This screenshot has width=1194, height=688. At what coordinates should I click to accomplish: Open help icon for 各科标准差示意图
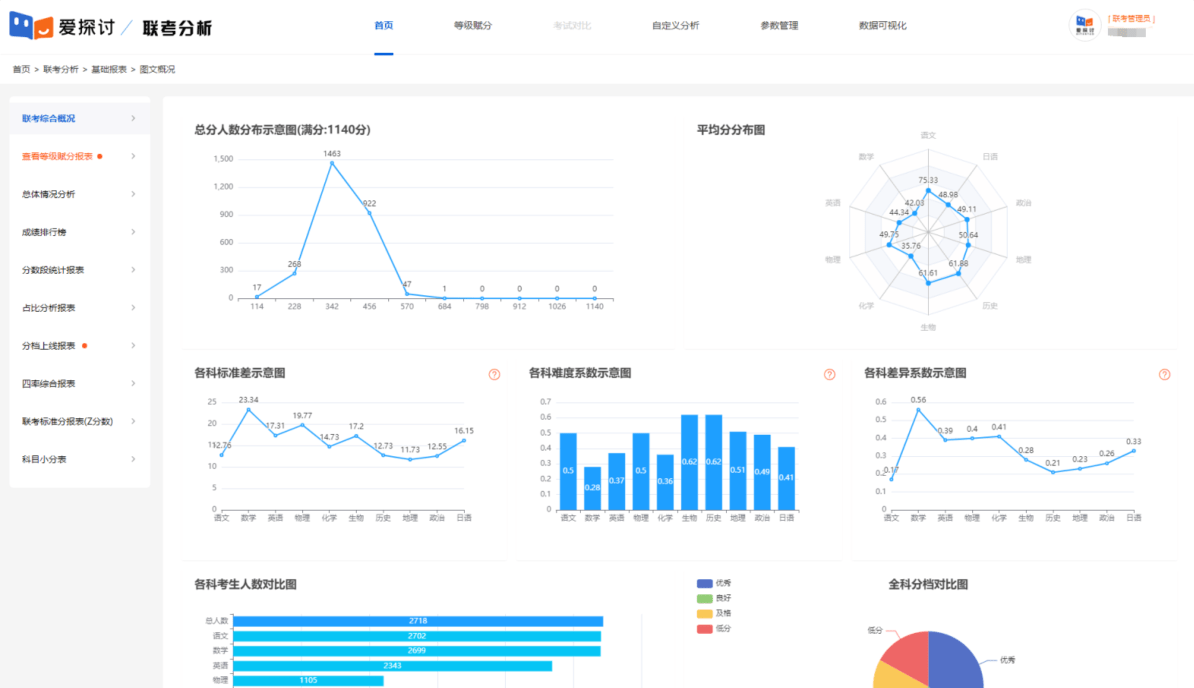pyautogui.click(x=494, y=374)
